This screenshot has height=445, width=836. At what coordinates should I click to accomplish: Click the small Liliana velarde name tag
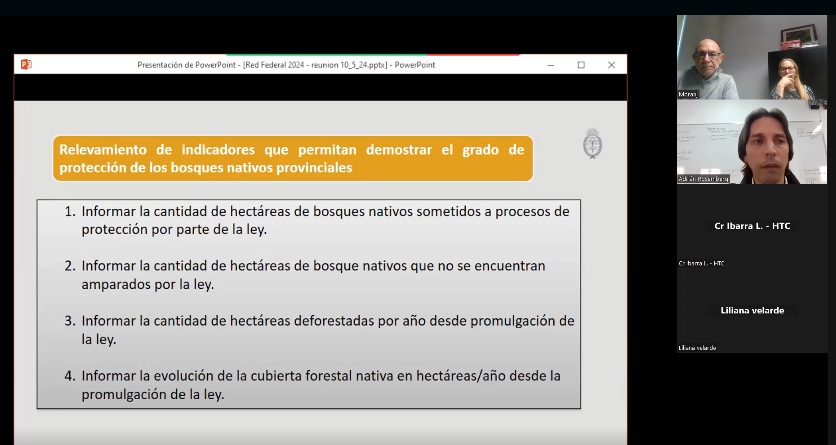click(697, 348)
